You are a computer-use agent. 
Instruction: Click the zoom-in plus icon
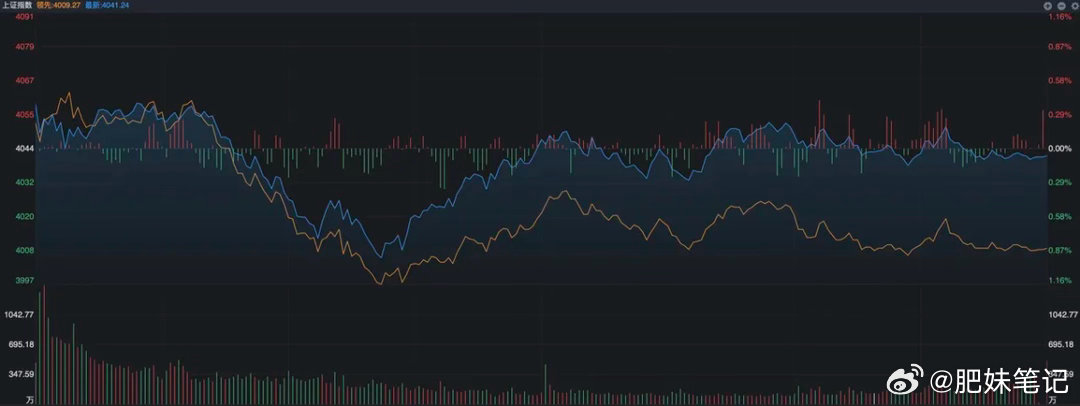pos(1048,6)
